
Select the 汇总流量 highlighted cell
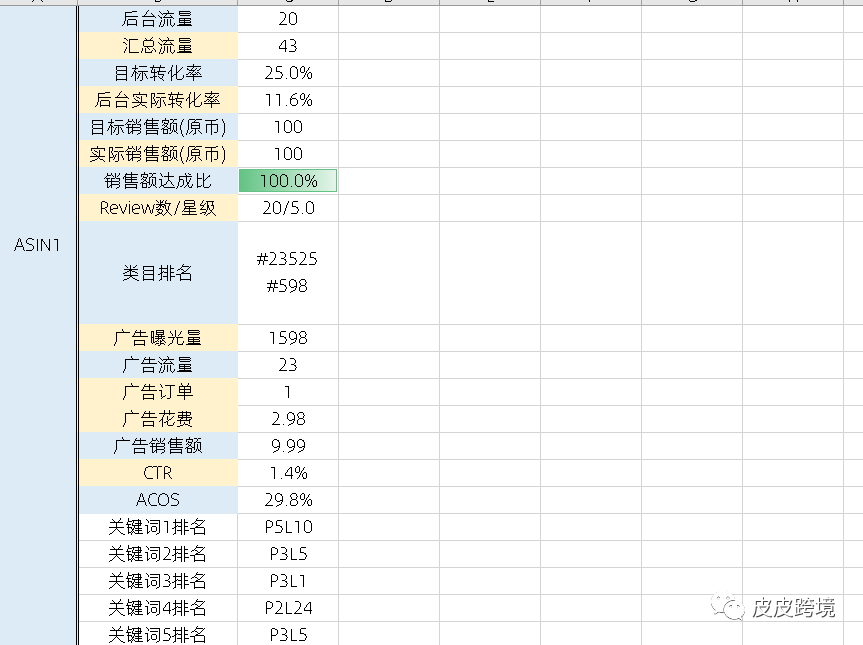157,45
